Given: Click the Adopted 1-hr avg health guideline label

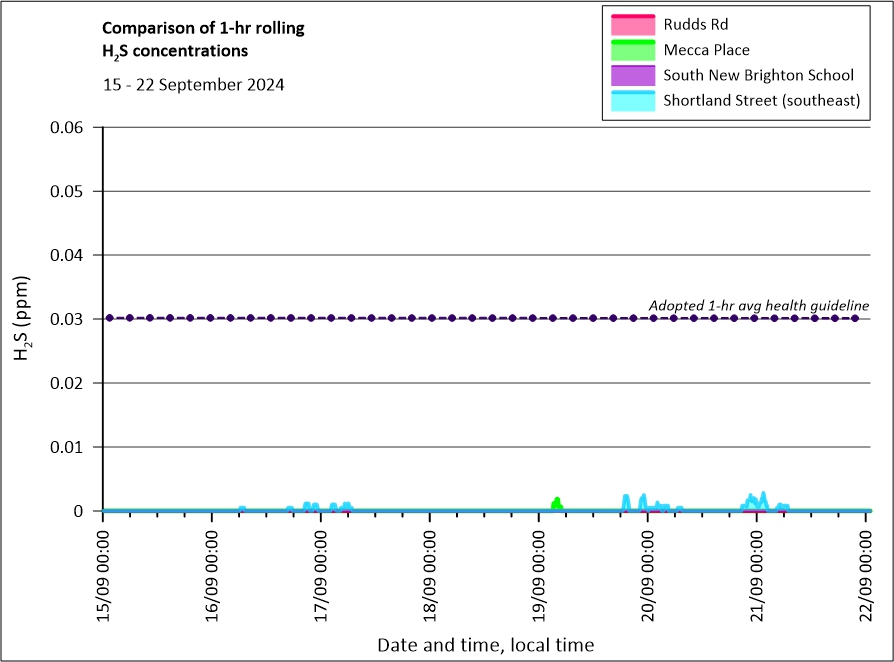Looking at the screenshot, I should (x=759, y=305).
